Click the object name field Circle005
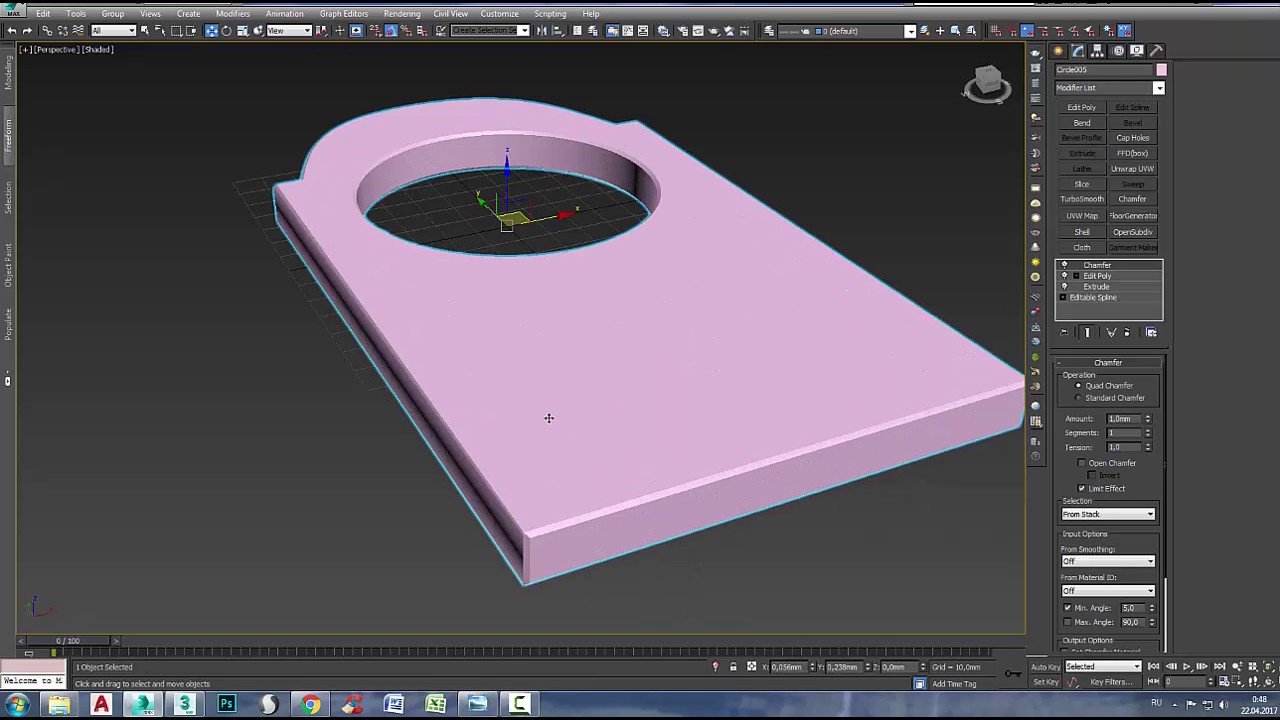The image size is (1280, 720). tap(1104, 70)
